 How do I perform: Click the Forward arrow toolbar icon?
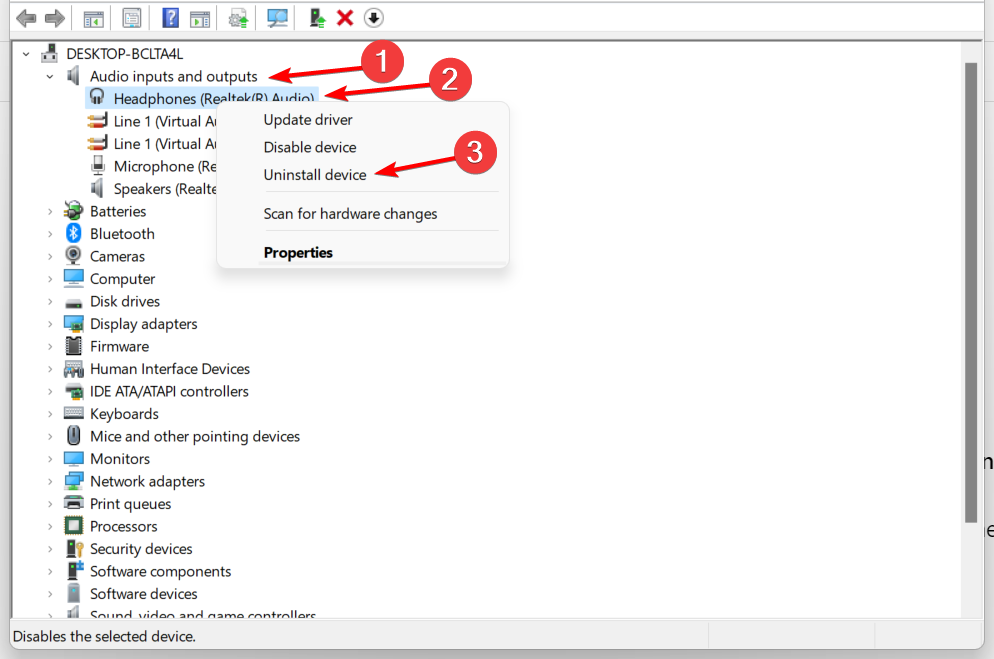tap(55, 18)
